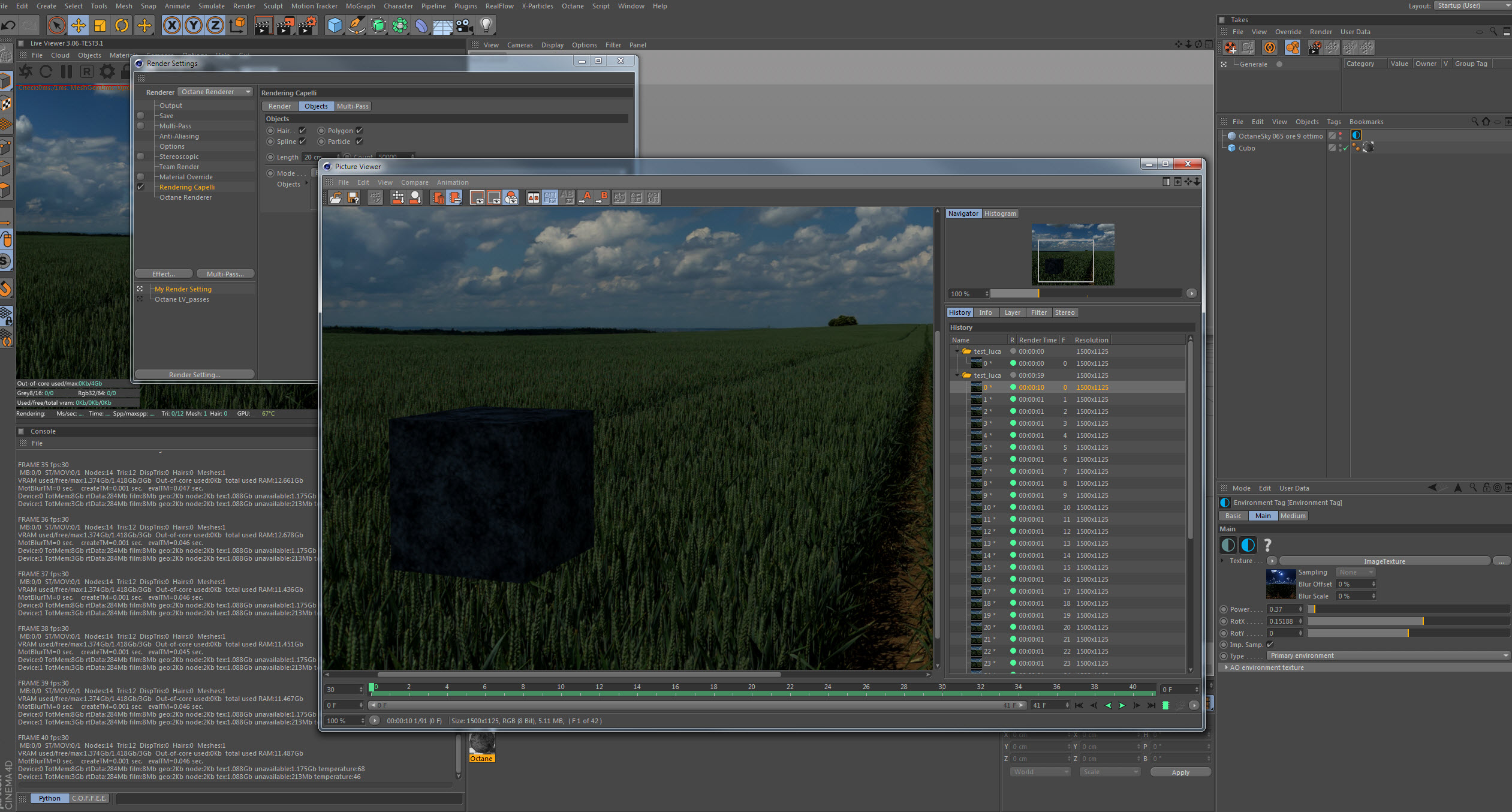Open the MoGraph menu

click(x=360, y=6)
